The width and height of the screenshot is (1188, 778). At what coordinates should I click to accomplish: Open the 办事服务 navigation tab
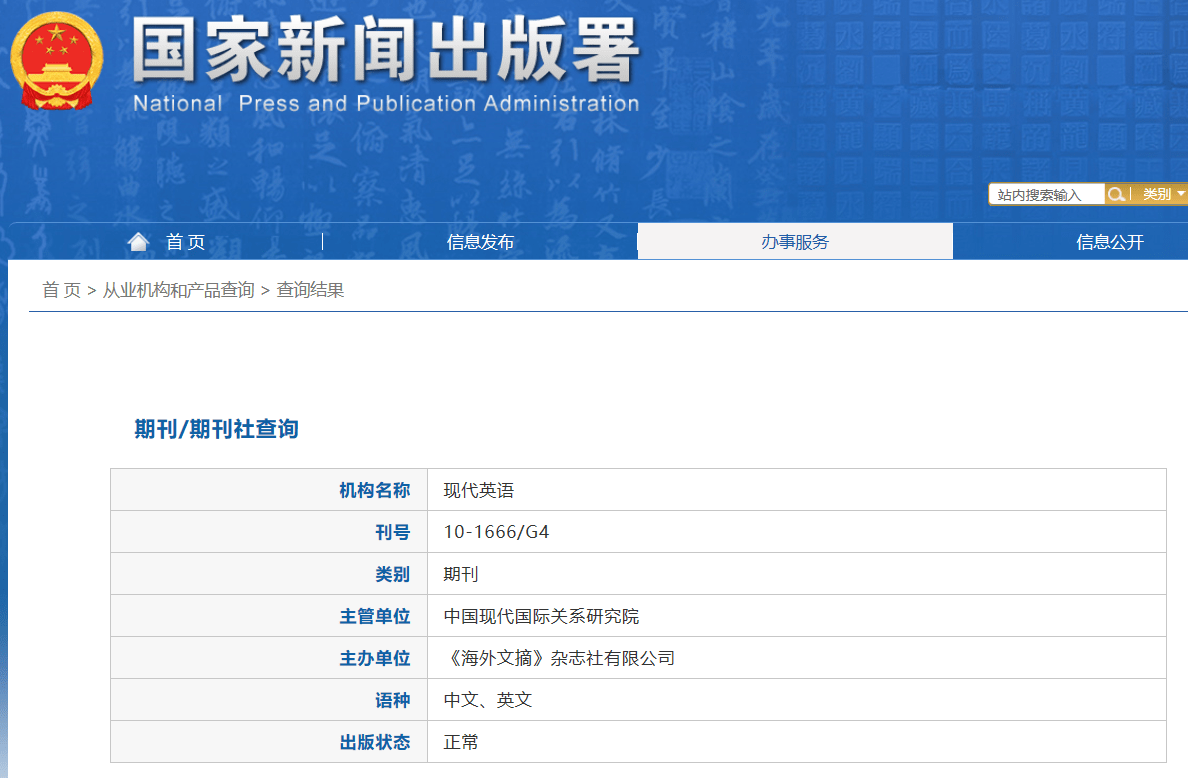point(795,242)
